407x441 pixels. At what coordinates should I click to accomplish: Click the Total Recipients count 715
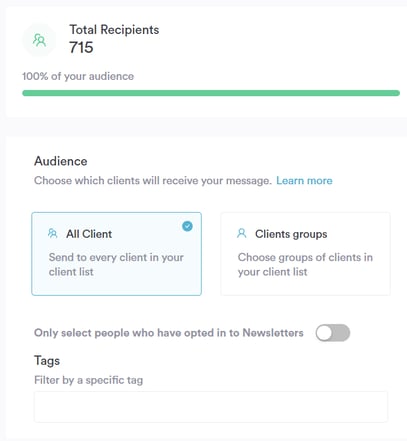click(81, 47)
